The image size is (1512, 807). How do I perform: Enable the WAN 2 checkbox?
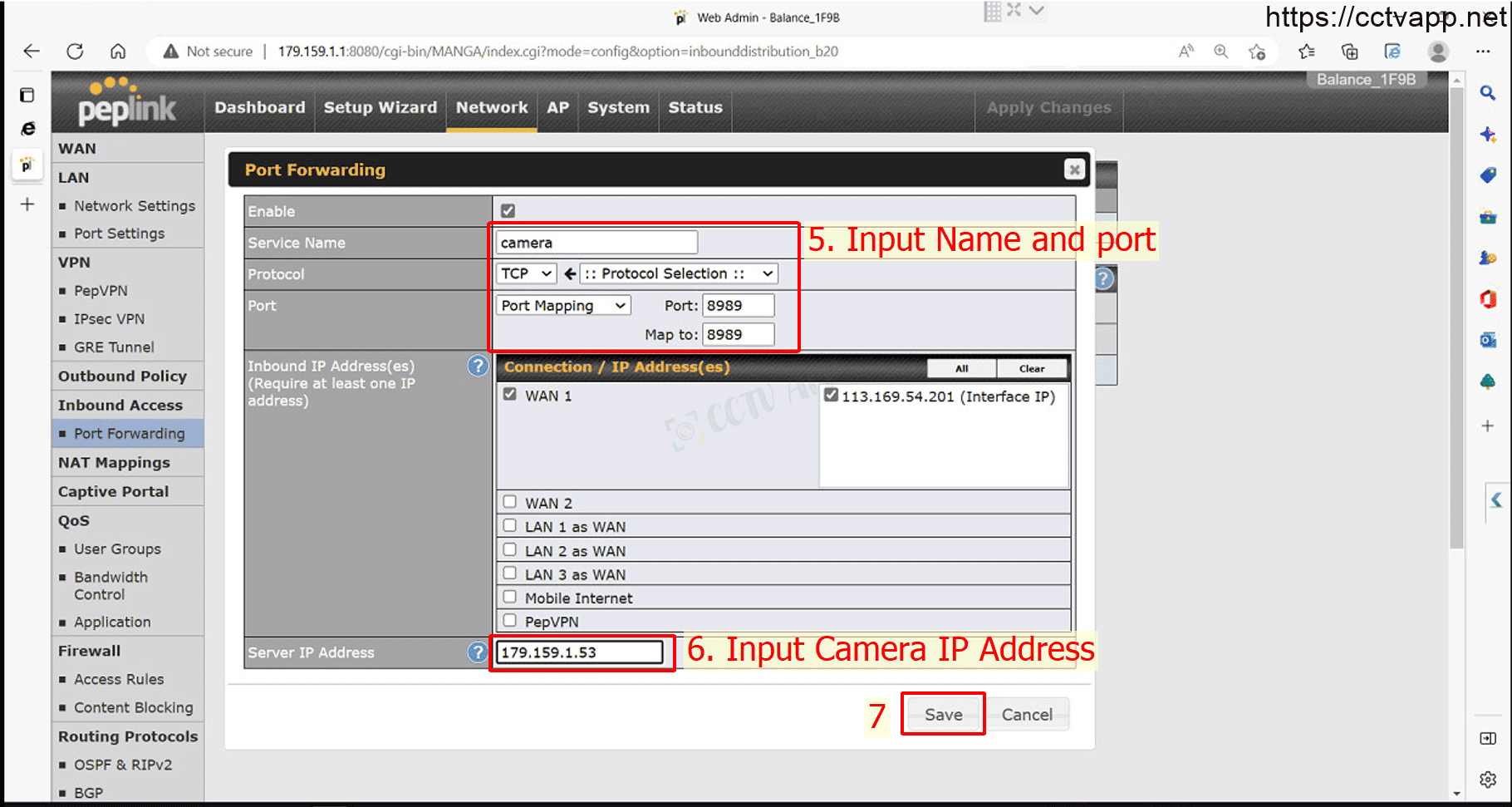pyautogui.click(x=510, y=502)
